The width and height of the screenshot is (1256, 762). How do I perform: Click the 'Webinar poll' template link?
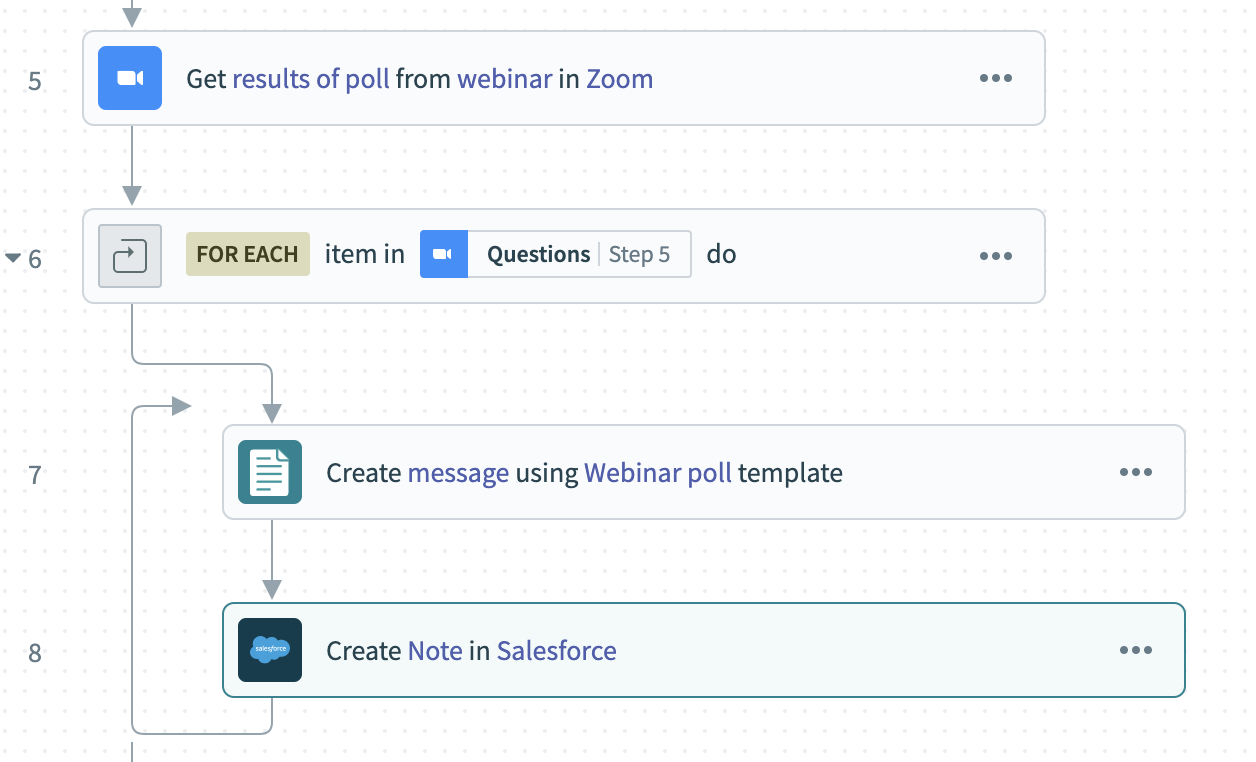coord(657,473)
